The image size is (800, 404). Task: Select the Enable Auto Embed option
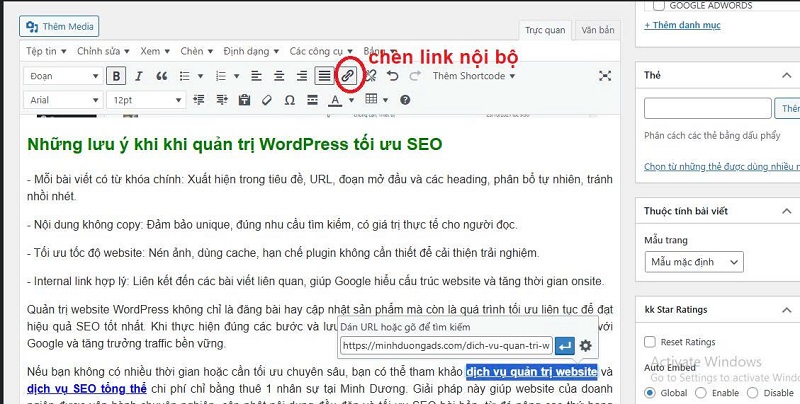click(701, 393)
